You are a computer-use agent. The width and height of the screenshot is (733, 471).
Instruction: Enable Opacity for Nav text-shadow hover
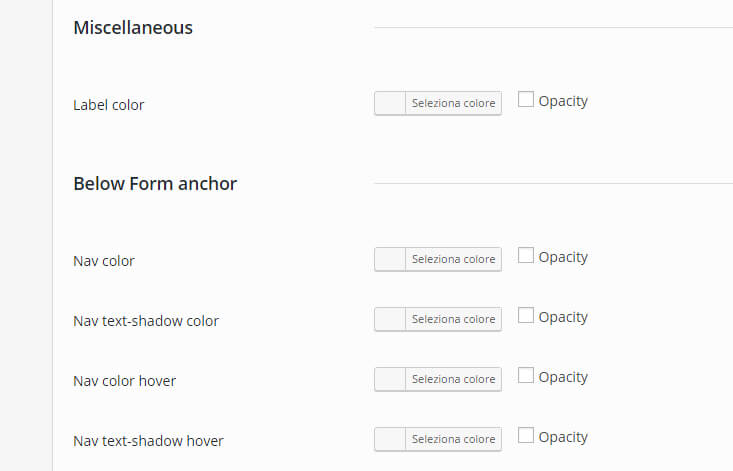point(526,435)
